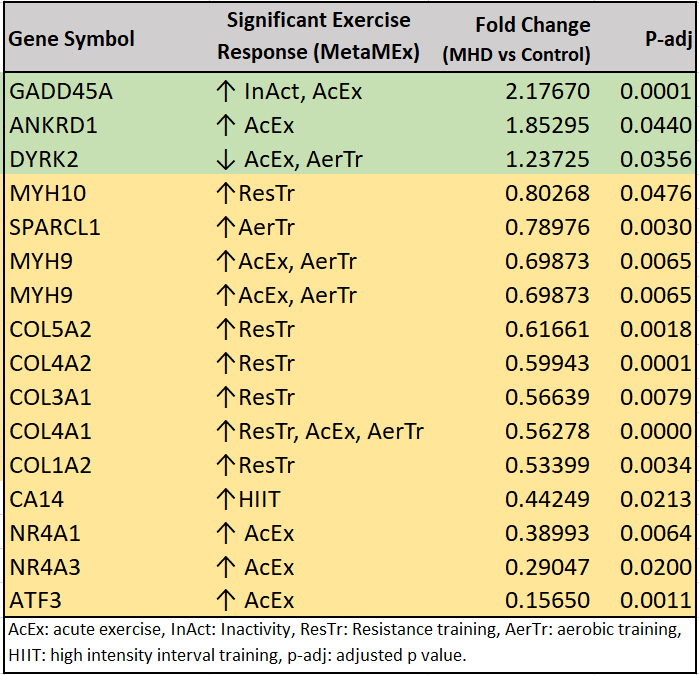Click the SPARCL1 gene cell

click(x=55, y=228)
